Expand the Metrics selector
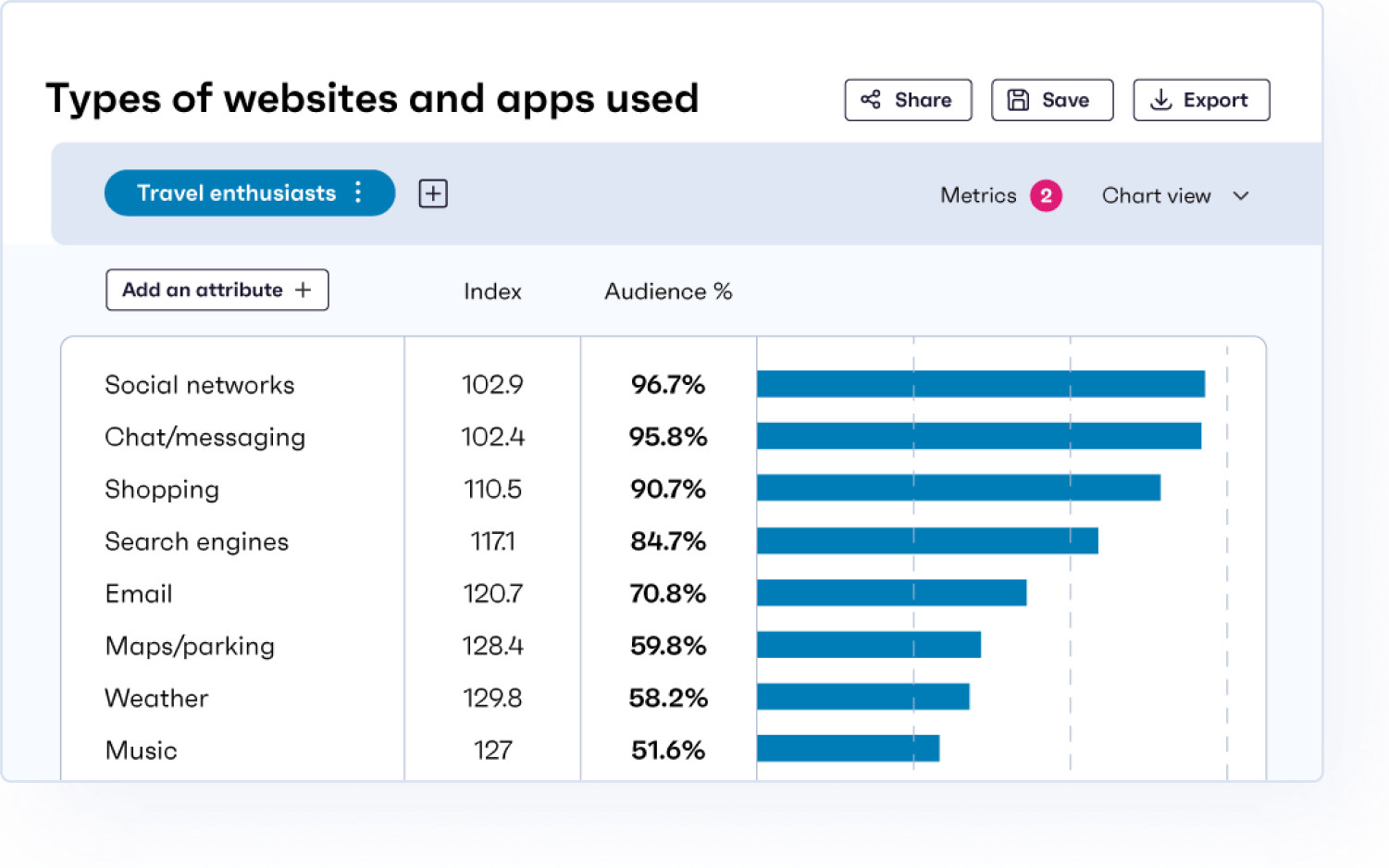Image resolution: width=1389 pixels, height=868 pixels. coord(999,196)
